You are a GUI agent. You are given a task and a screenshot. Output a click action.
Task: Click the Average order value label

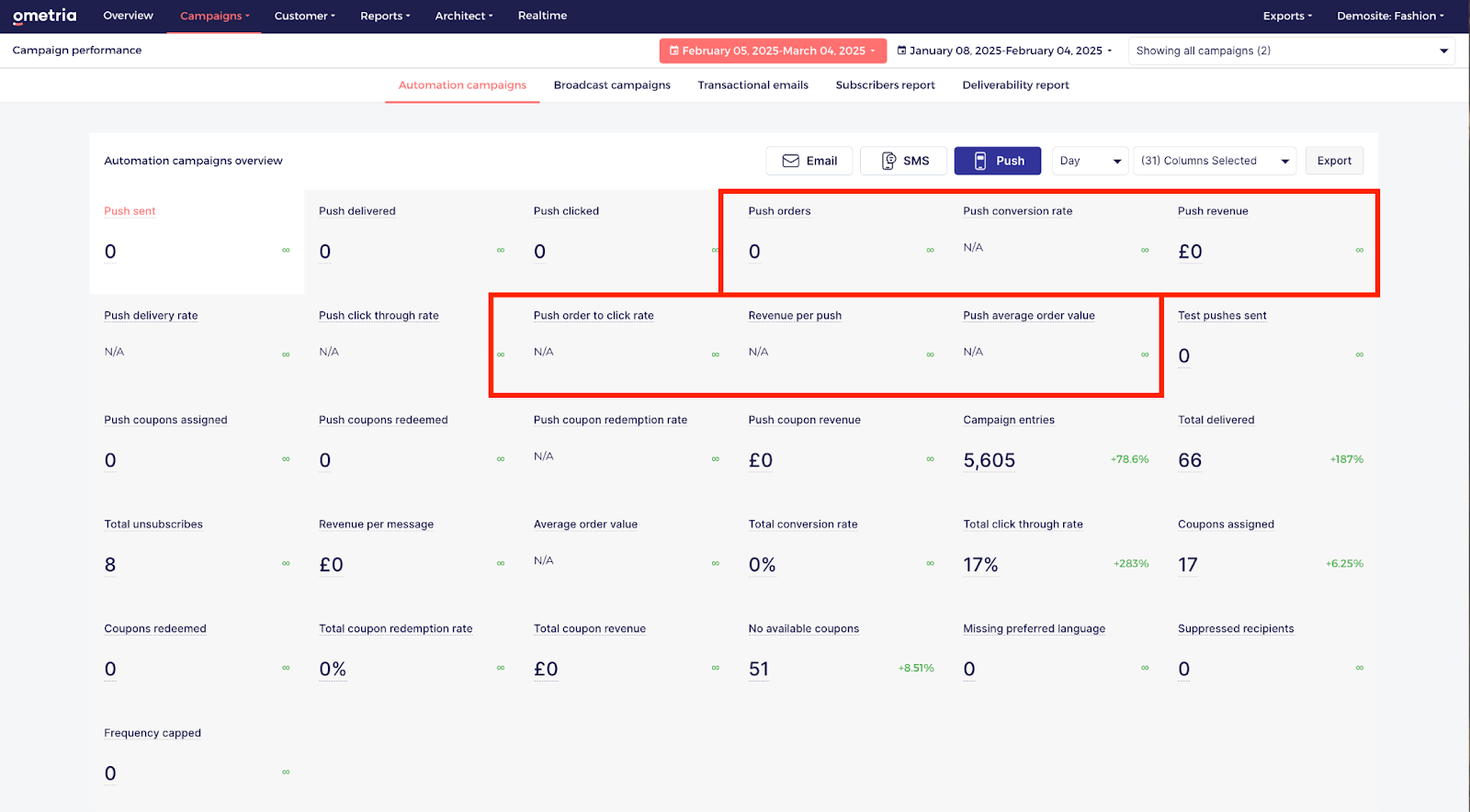(x=585, y=524)
